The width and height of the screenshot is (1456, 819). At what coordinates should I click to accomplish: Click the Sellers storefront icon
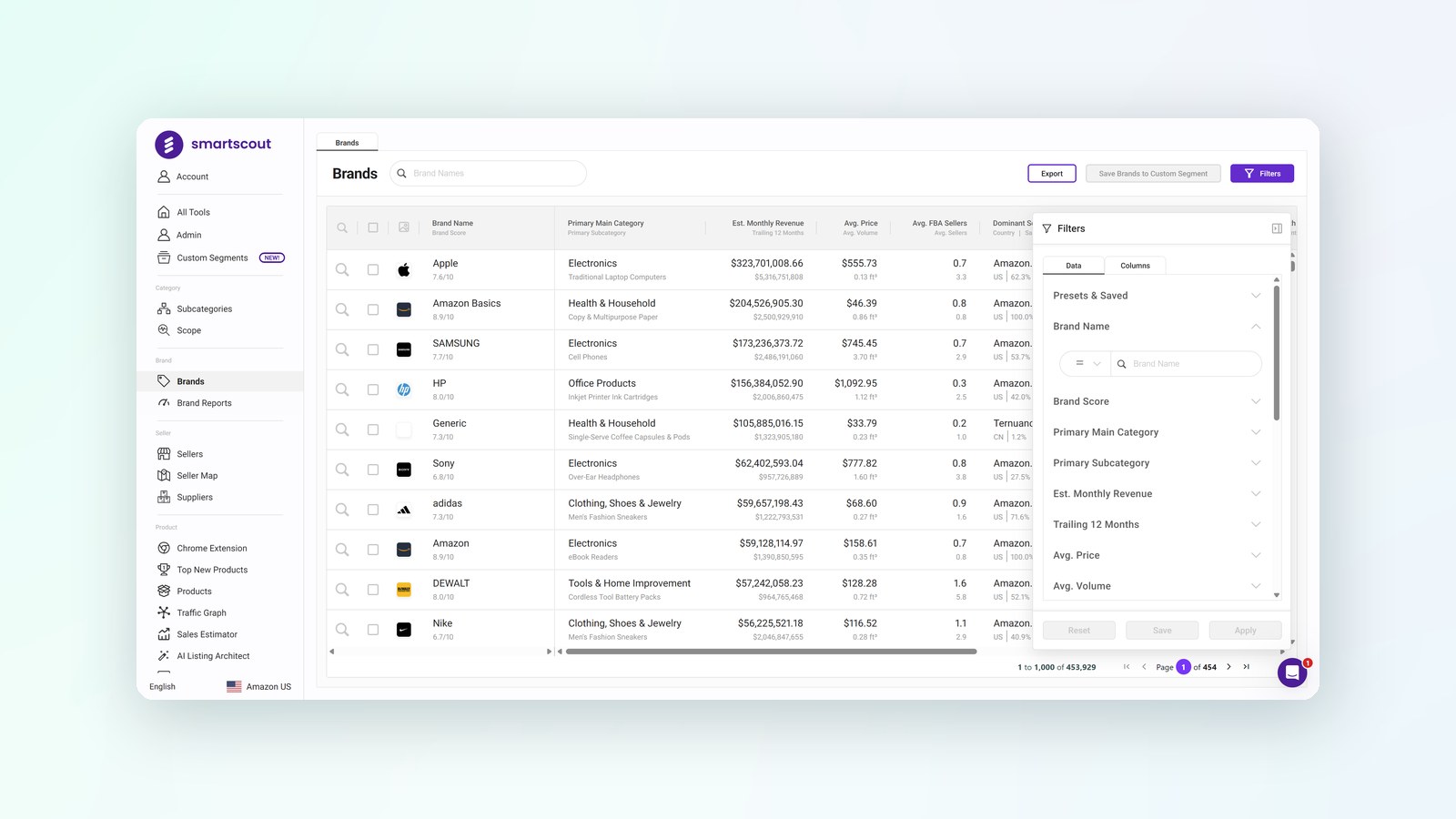pos(164,454)
